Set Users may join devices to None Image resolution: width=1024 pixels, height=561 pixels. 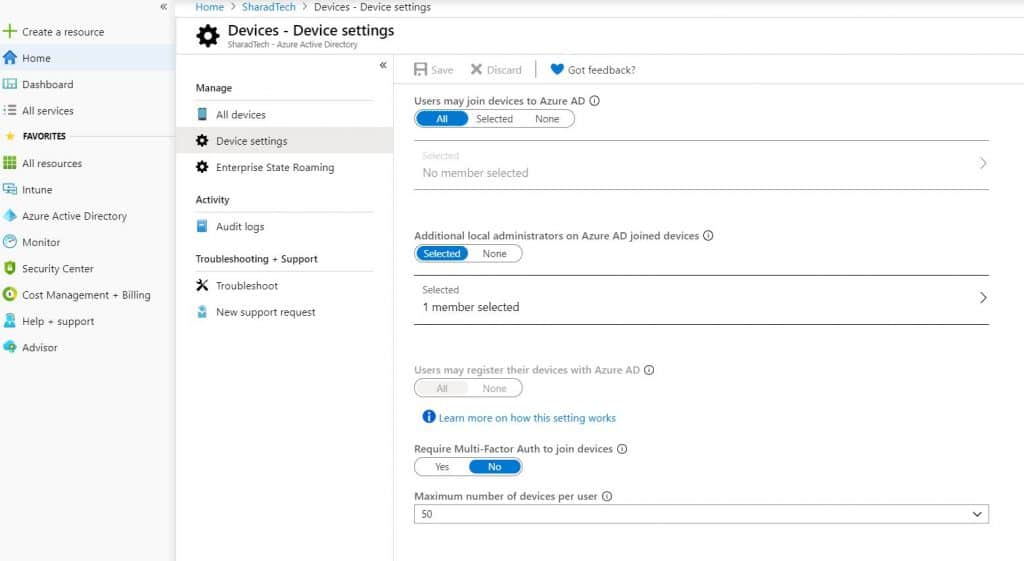(x=547, y=119)
